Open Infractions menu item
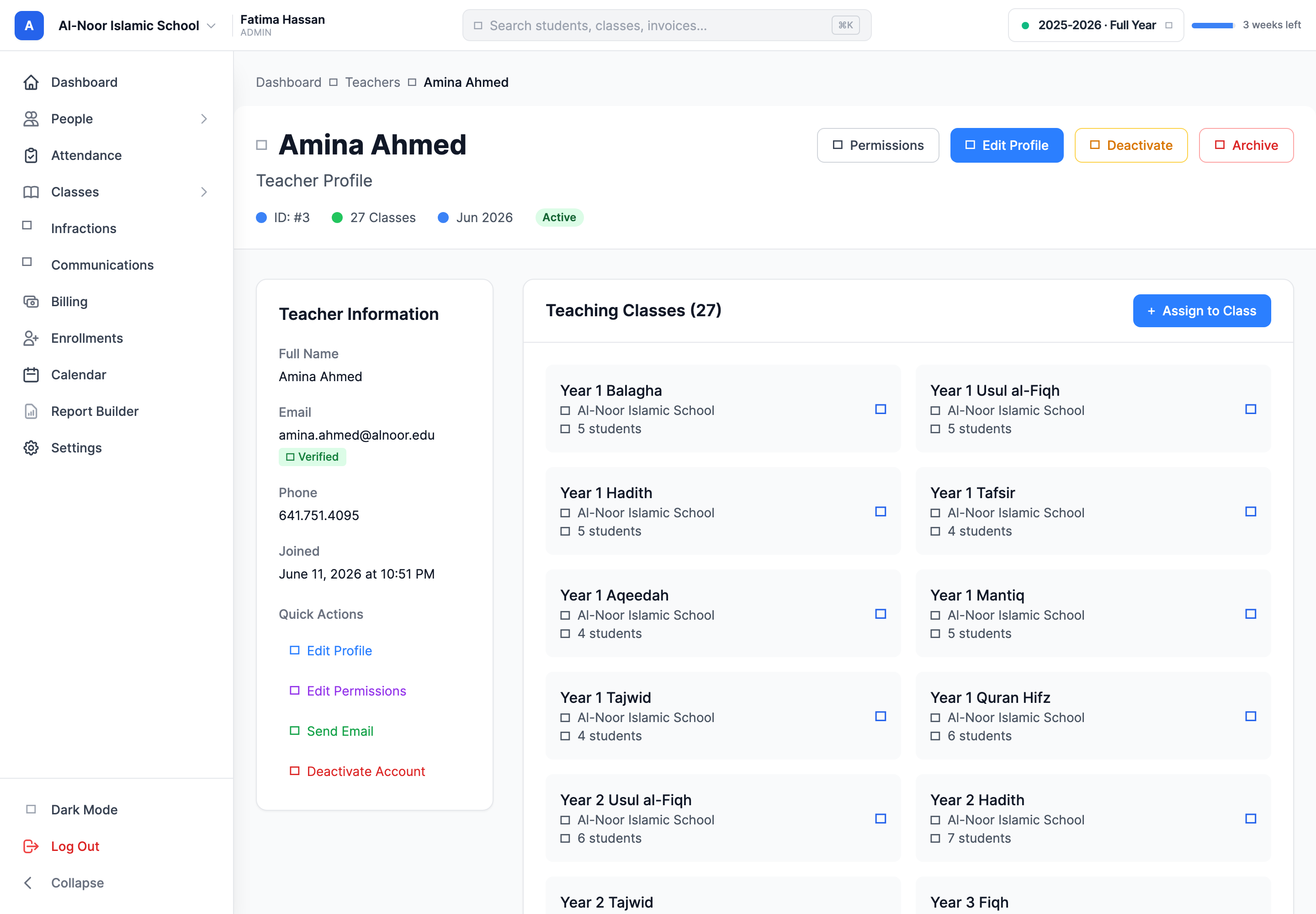Screen dimensions: 1316x914 [x=117, y=228]
